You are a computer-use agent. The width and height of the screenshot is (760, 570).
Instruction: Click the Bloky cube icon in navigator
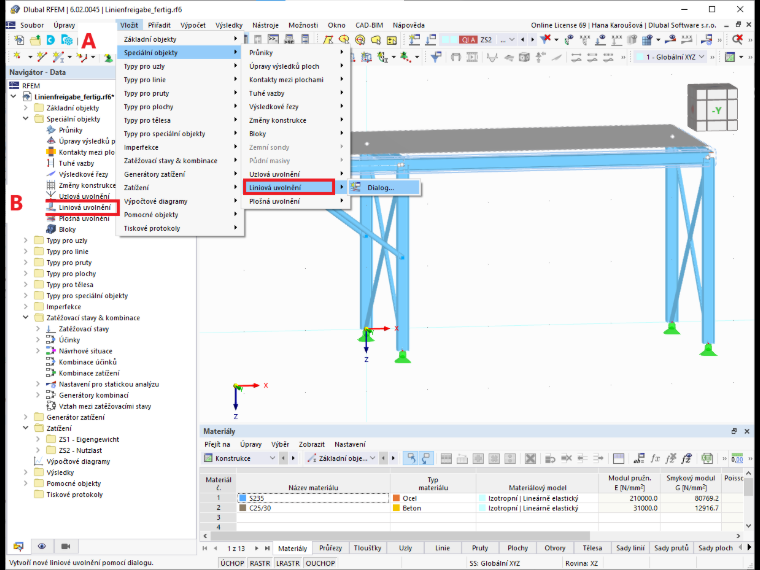tap(51, 229)
